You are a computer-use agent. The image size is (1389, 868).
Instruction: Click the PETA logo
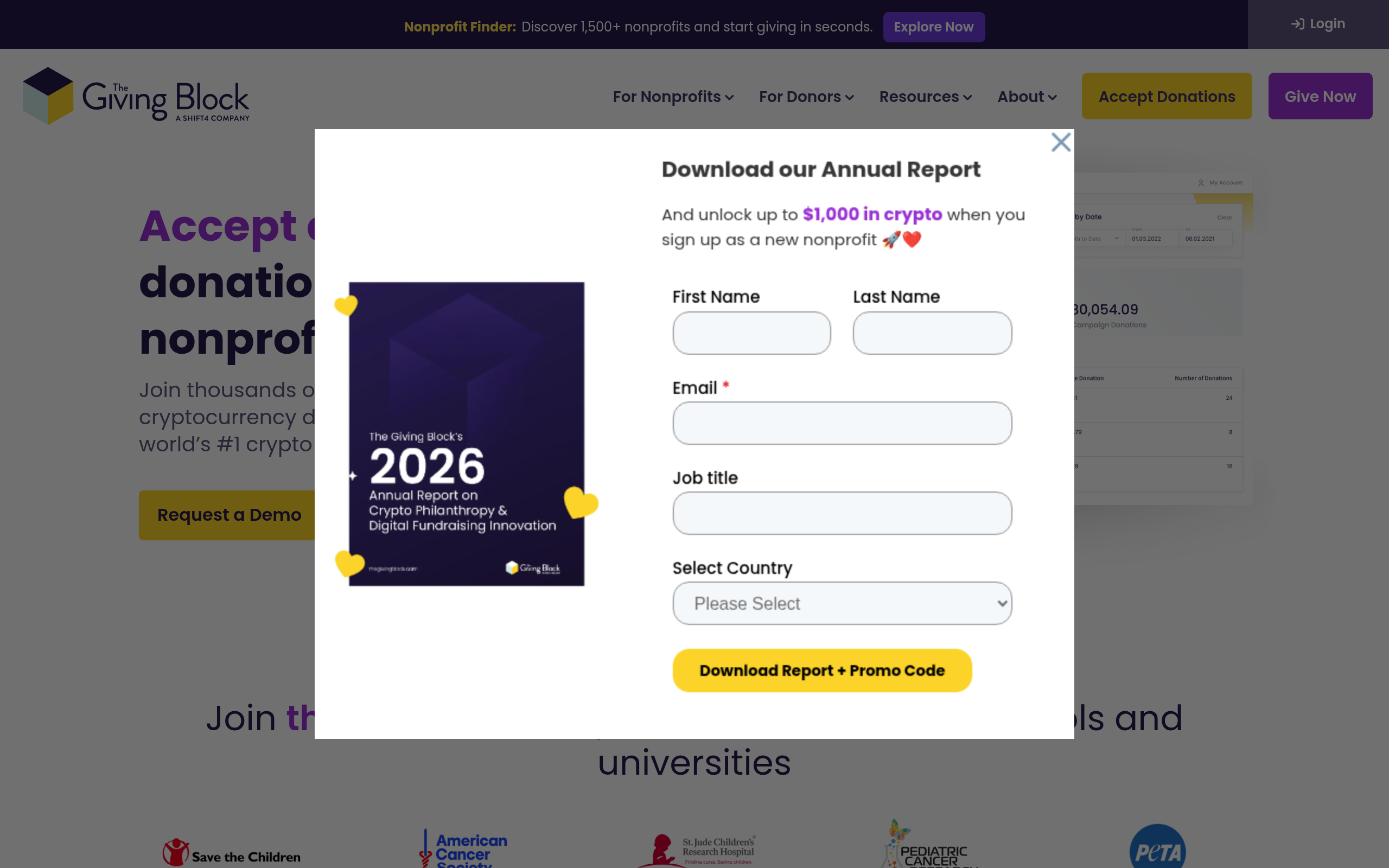point(1157,847)
